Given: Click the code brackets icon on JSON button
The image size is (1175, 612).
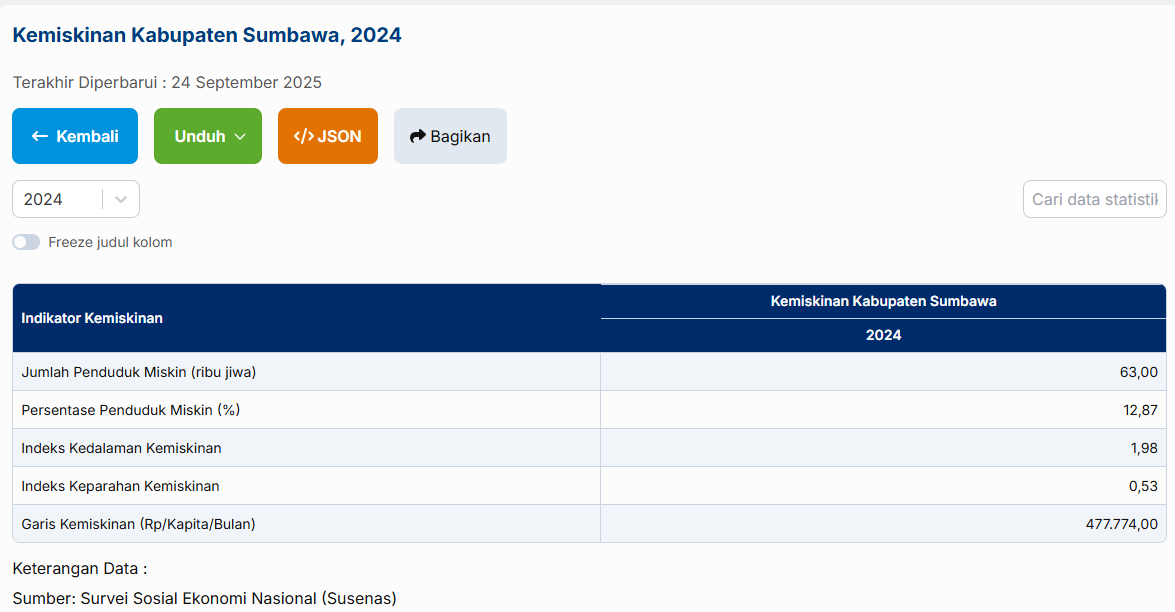Looking at the screenshot, I should (x=303, y=136).
